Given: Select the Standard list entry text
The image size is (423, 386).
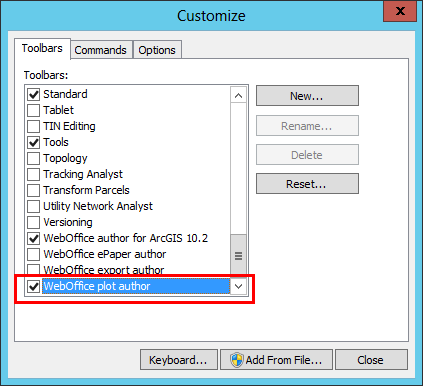Looking at the screenshot, I should (65, 94).
